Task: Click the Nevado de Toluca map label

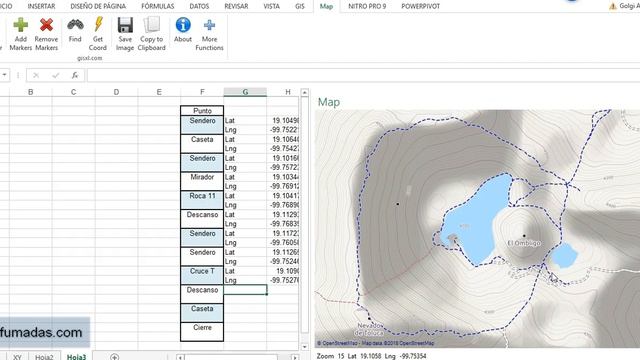Action: (x=369, y=329)
